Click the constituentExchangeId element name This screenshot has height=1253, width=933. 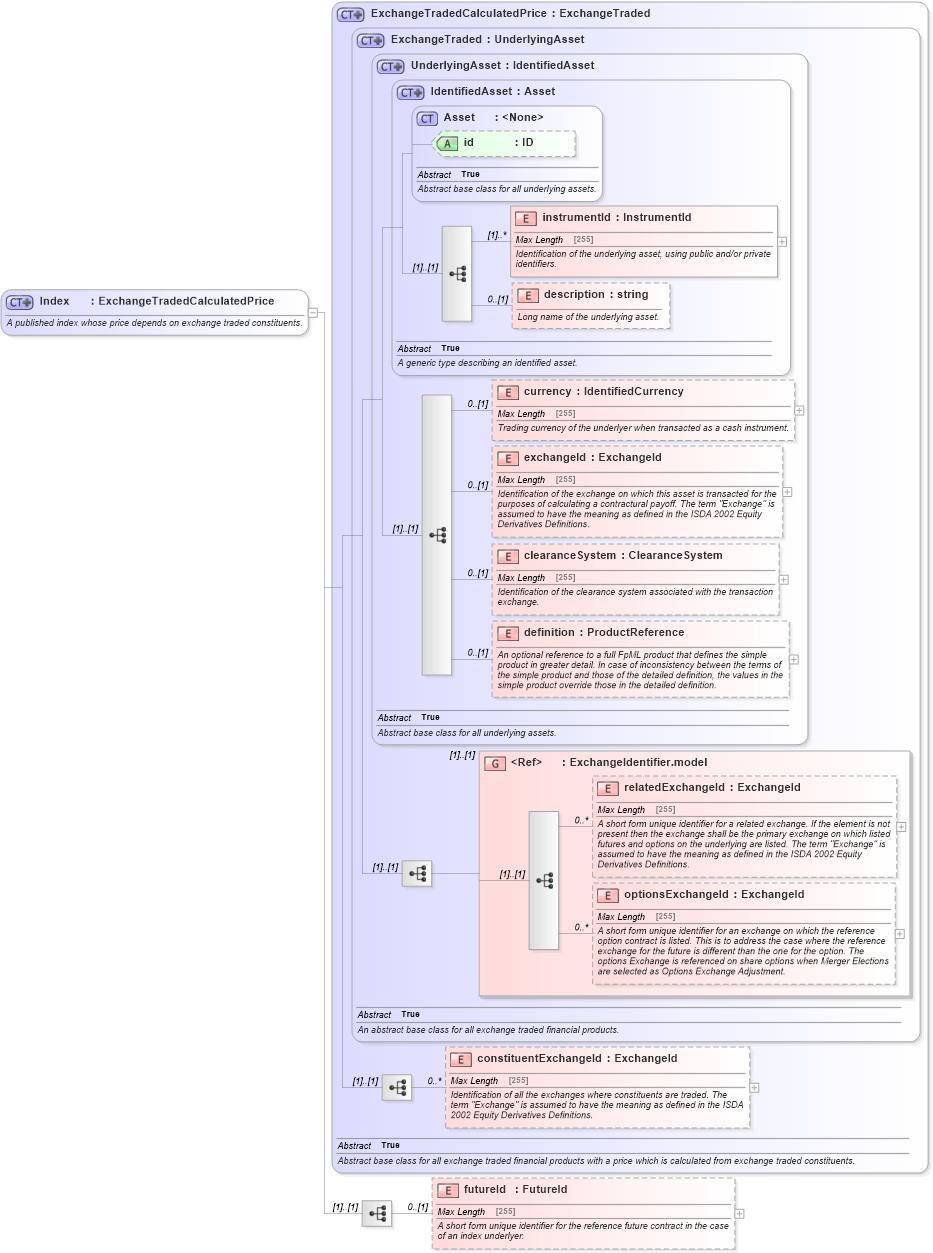[539, 1058]
